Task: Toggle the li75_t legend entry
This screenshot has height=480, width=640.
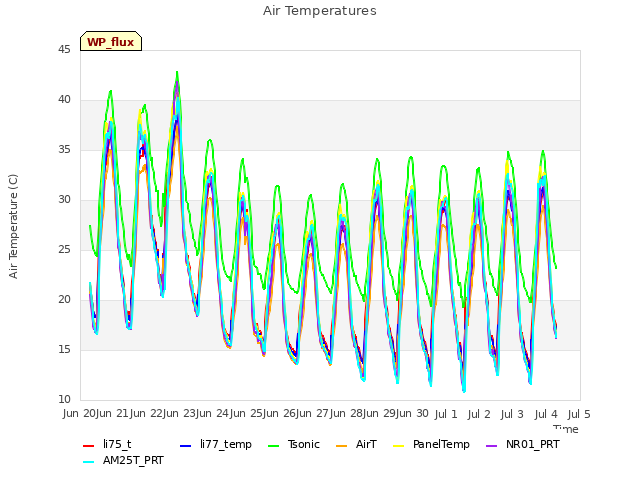Action: coord(107,444)
